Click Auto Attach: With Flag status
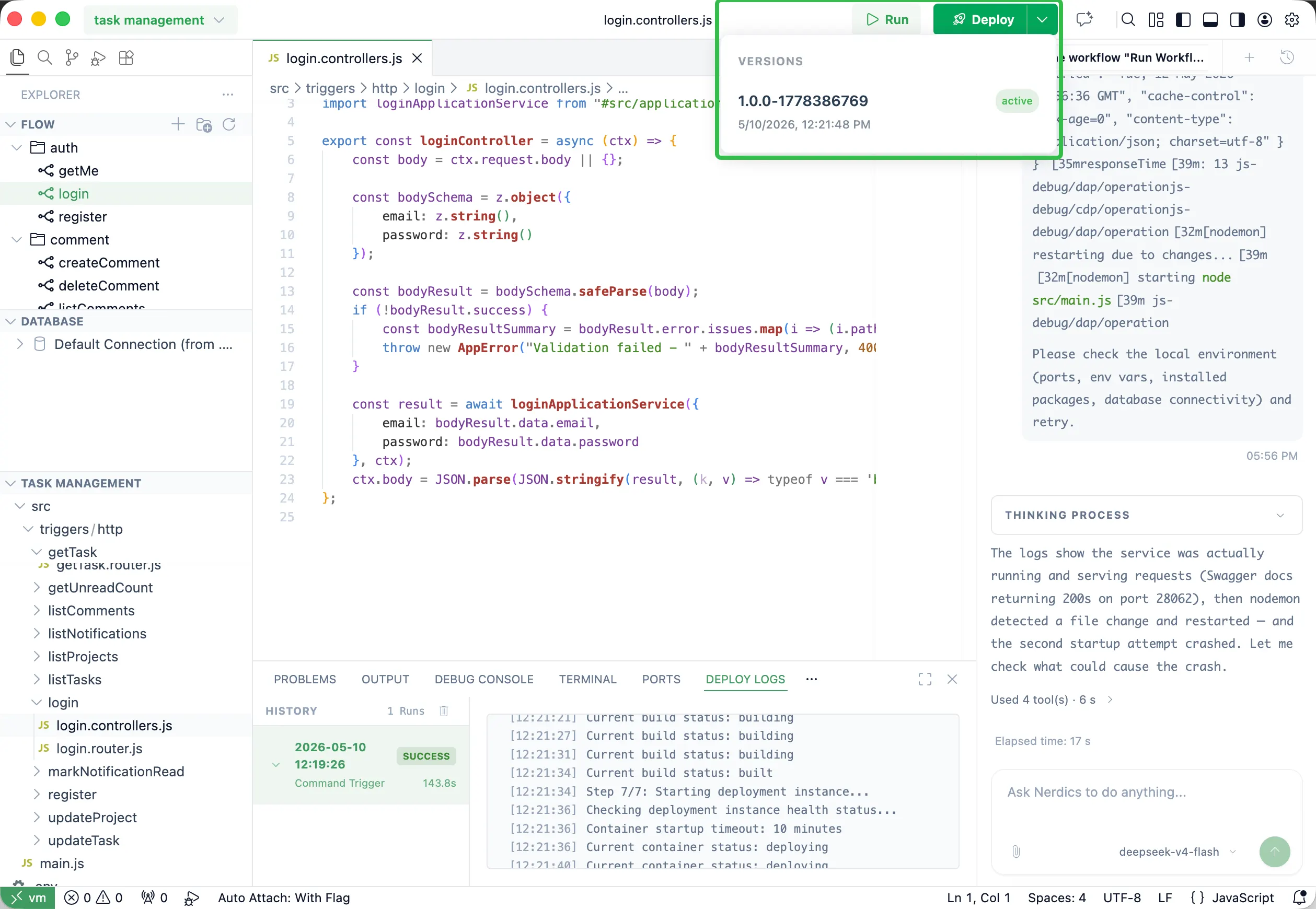The image size is (1316, 909). coord(284,898)
